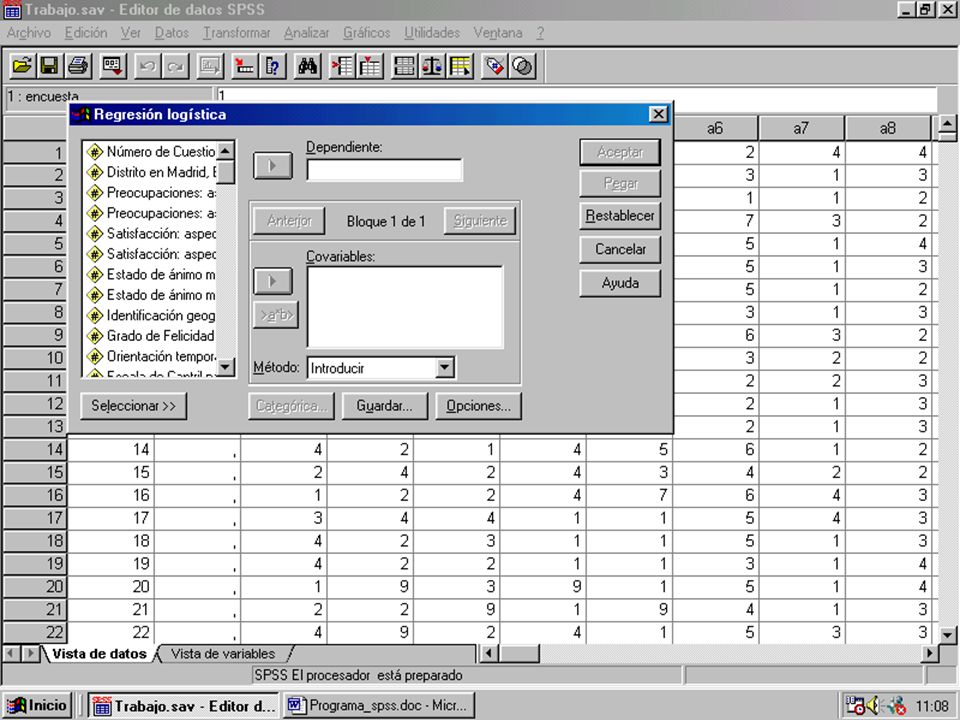Click the Insert Case toolbar icon
Image resolution: width=960 pixels, height=720 pixels.
coord(342,66)
